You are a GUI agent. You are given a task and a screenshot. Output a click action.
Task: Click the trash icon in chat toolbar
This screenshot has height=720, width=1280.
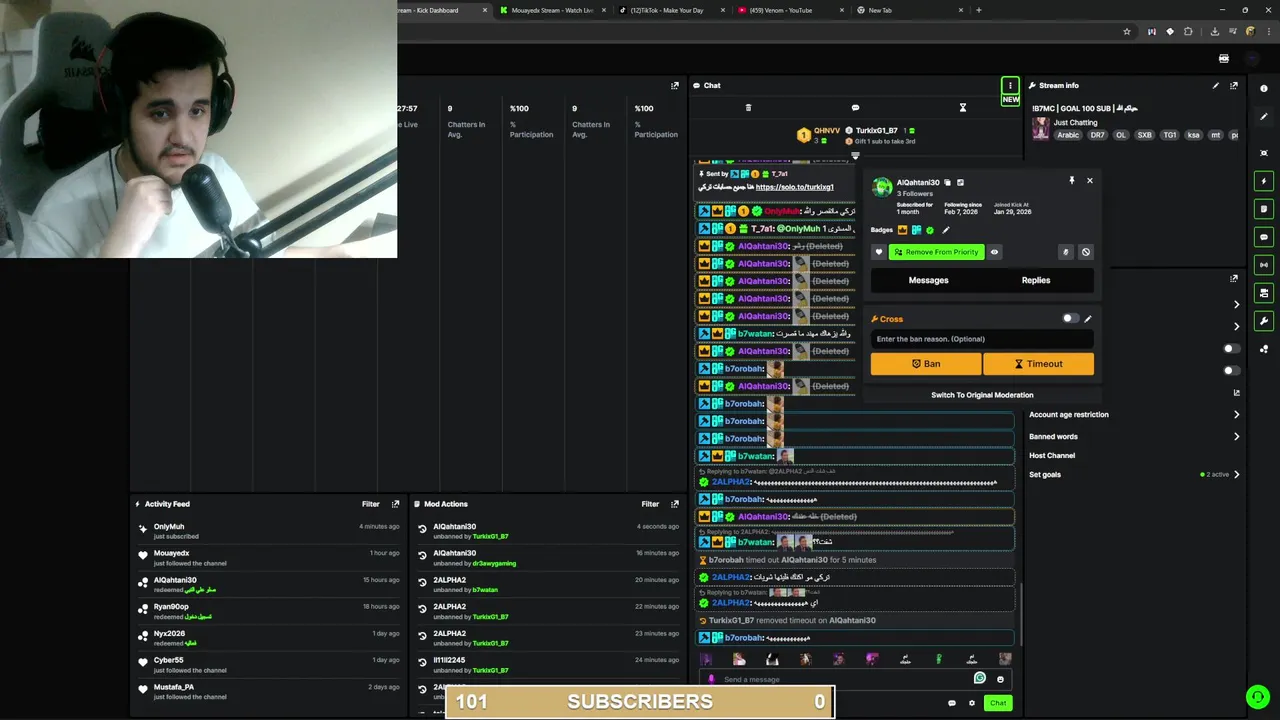tap(748, 108)
